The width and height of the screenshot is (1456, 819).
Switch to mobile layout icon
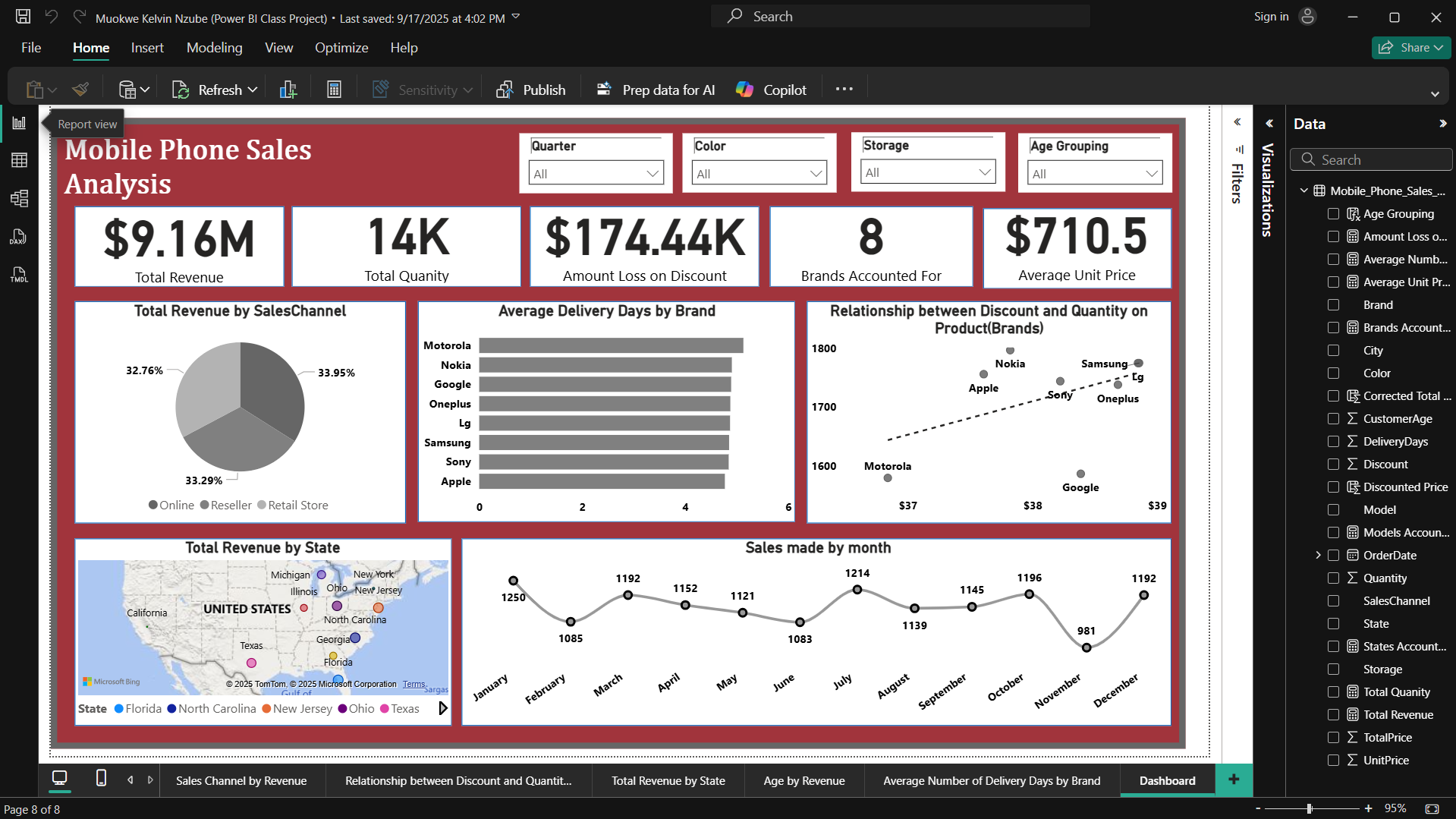coord(101,779)
